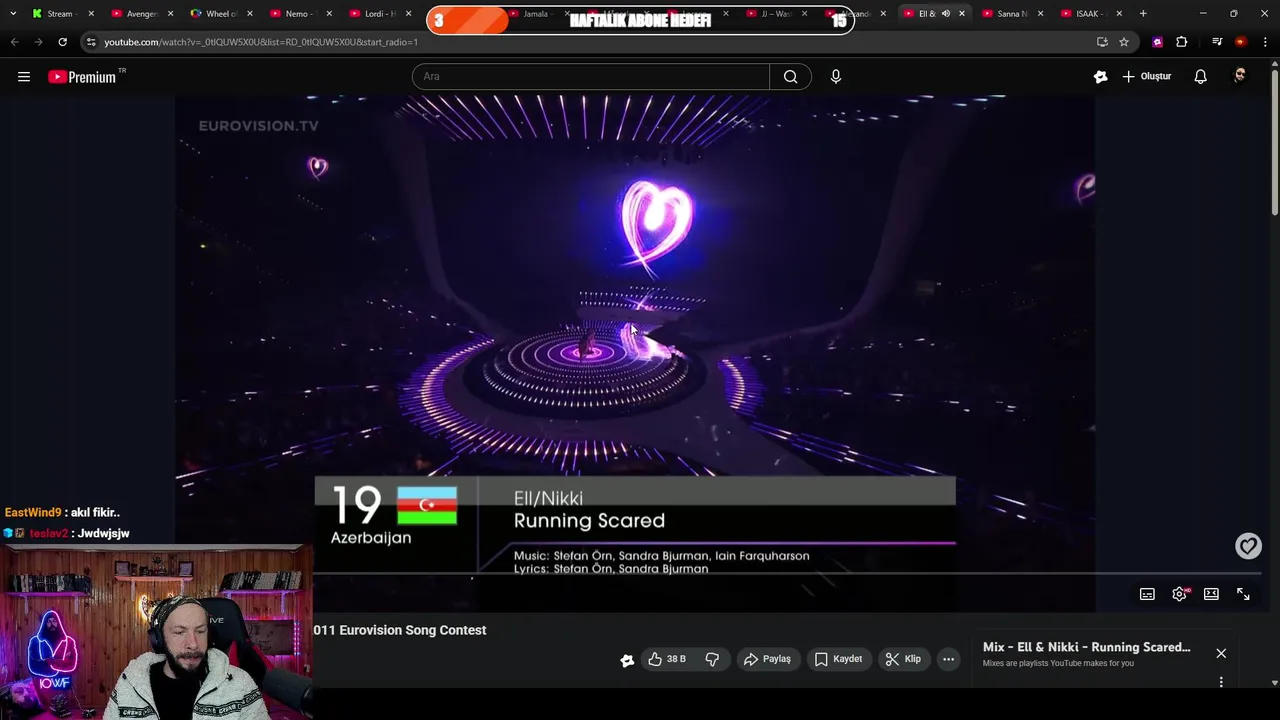
Task: Reload the page in Chrome
Action: click(62, 42)
